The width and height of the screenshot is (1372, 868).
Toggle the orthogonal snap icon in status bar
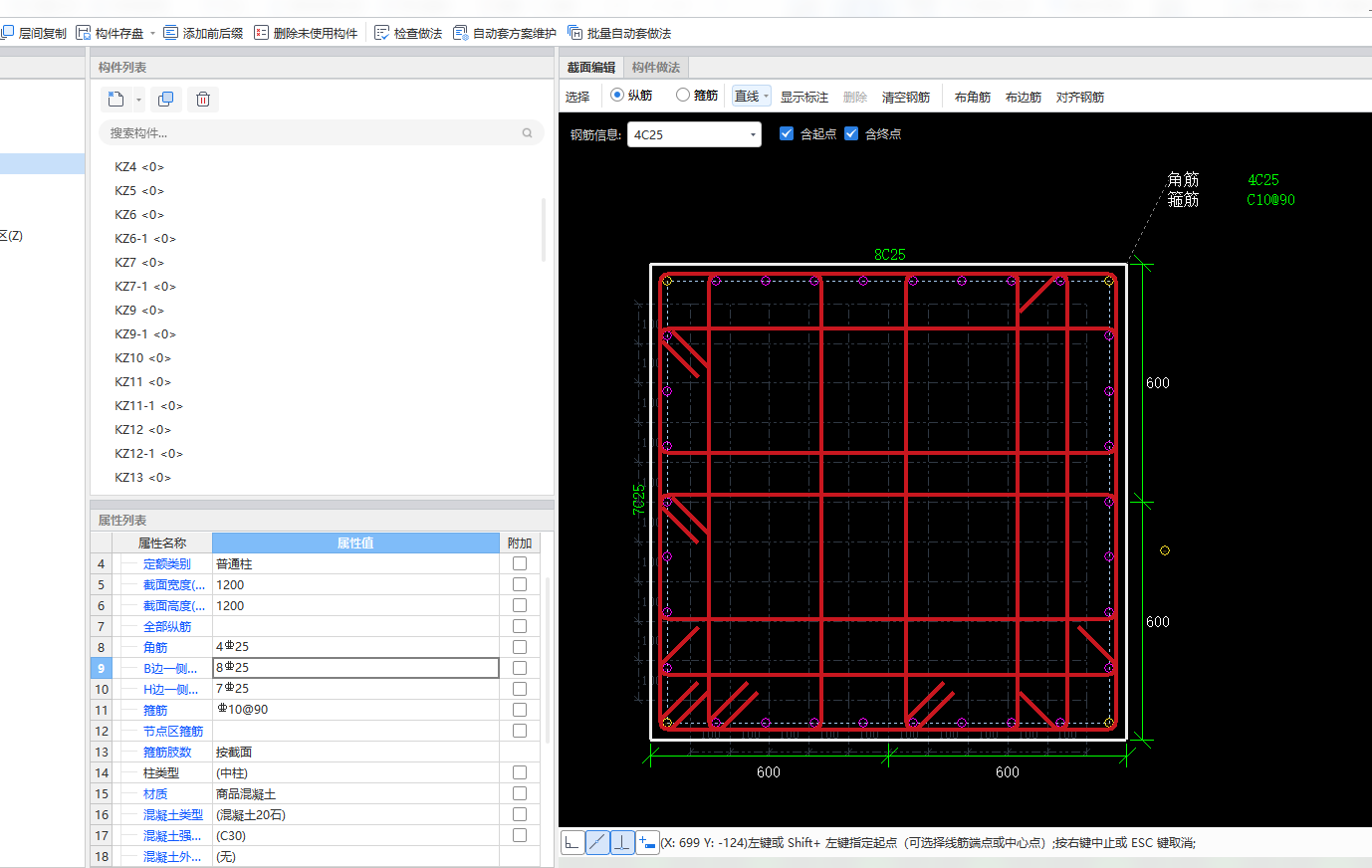[572, 842]
